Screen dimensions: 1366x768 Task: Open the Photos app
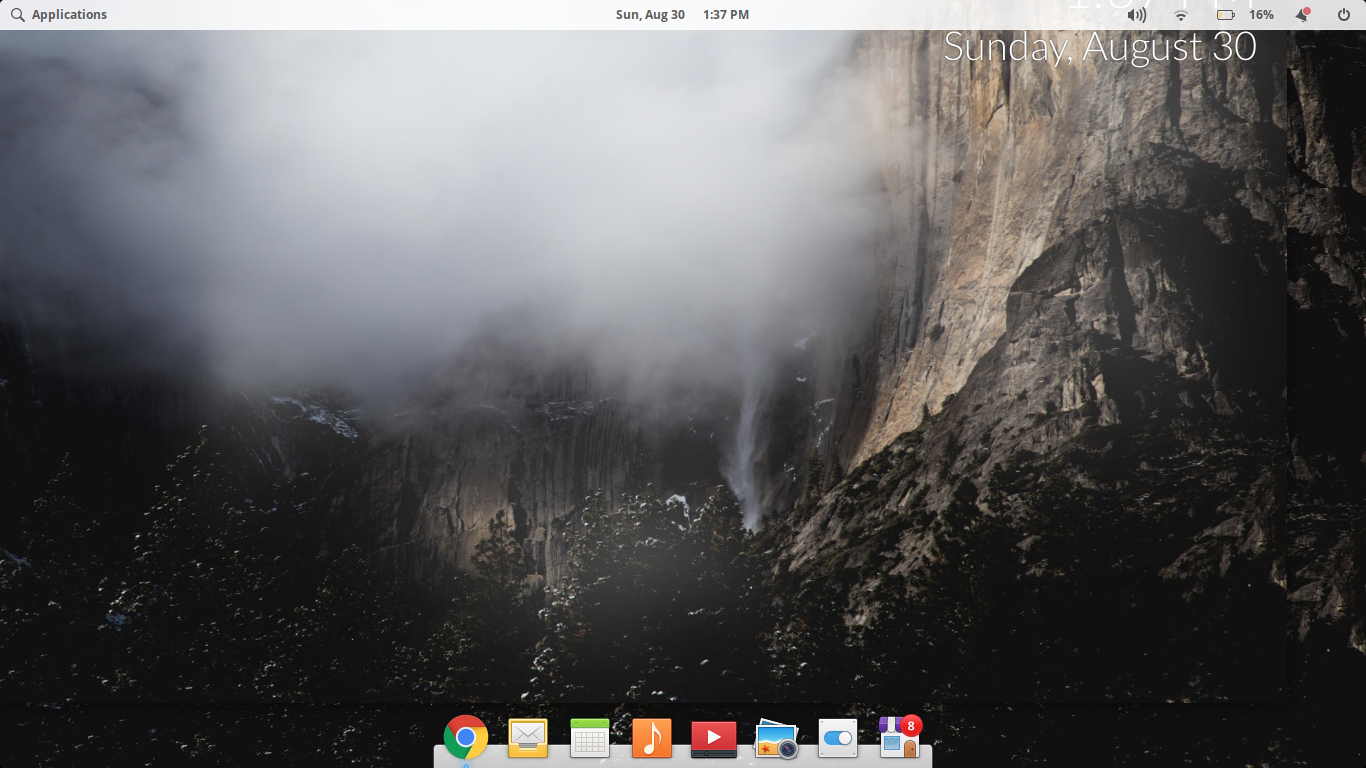point(775,738)
